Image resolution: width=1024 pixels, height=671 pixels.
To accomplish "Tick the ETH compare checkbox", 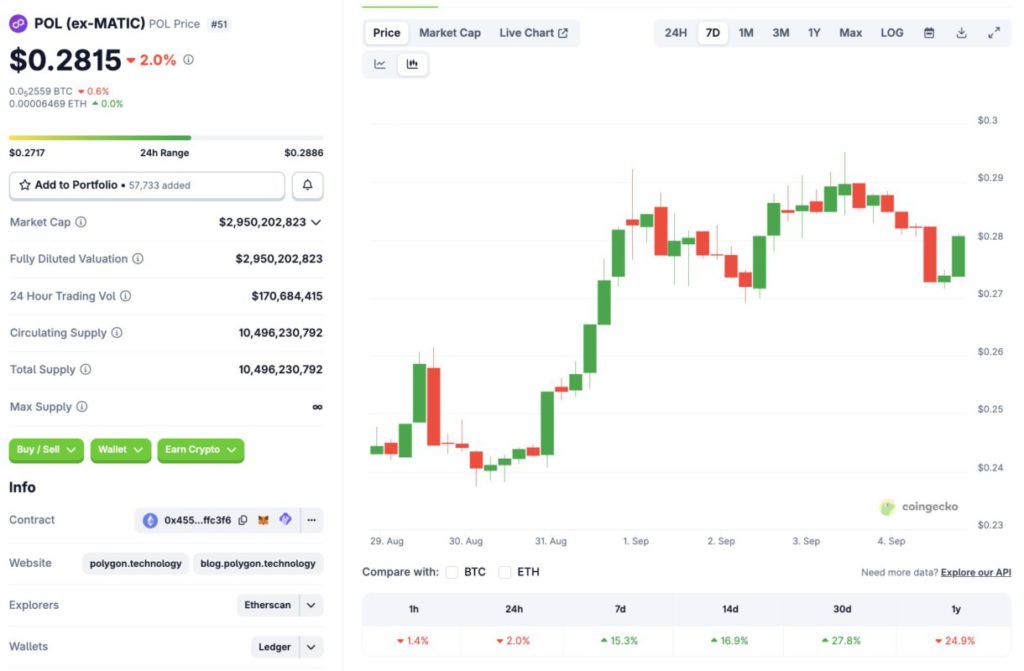I will [x=505, y=572].
